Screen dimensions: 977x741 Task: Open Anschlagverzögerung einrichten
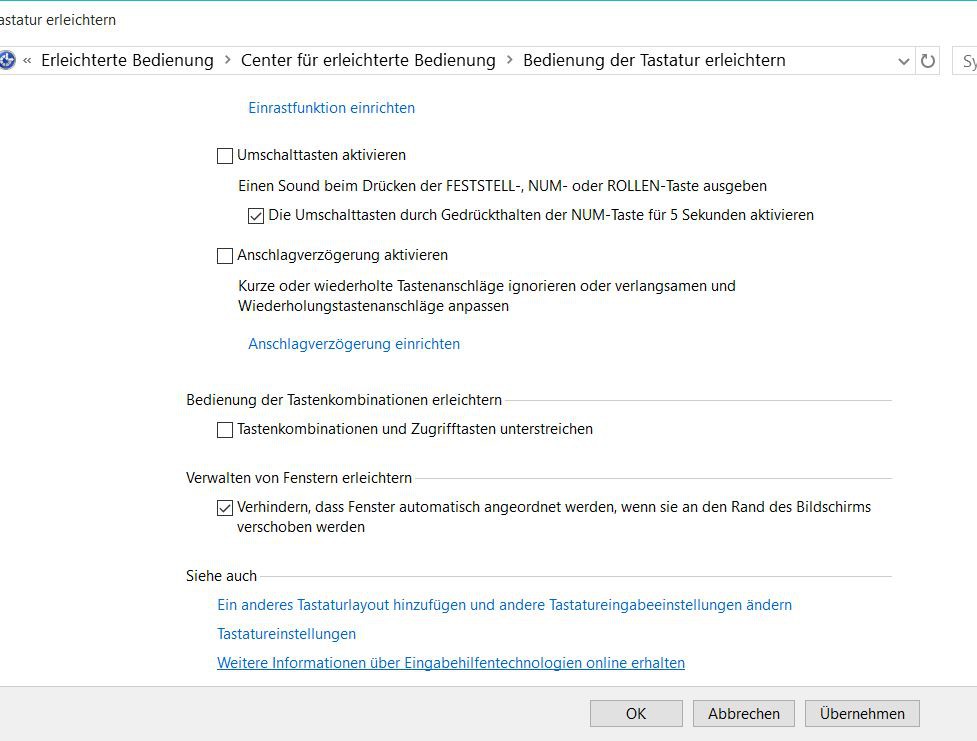(x=354, y=344)
